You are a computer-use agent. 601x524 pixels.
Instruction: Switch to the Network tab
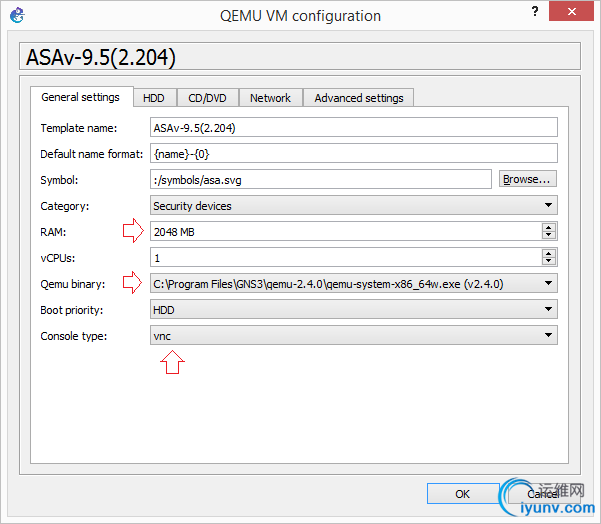pyautogui.click(x=270, y=98)
